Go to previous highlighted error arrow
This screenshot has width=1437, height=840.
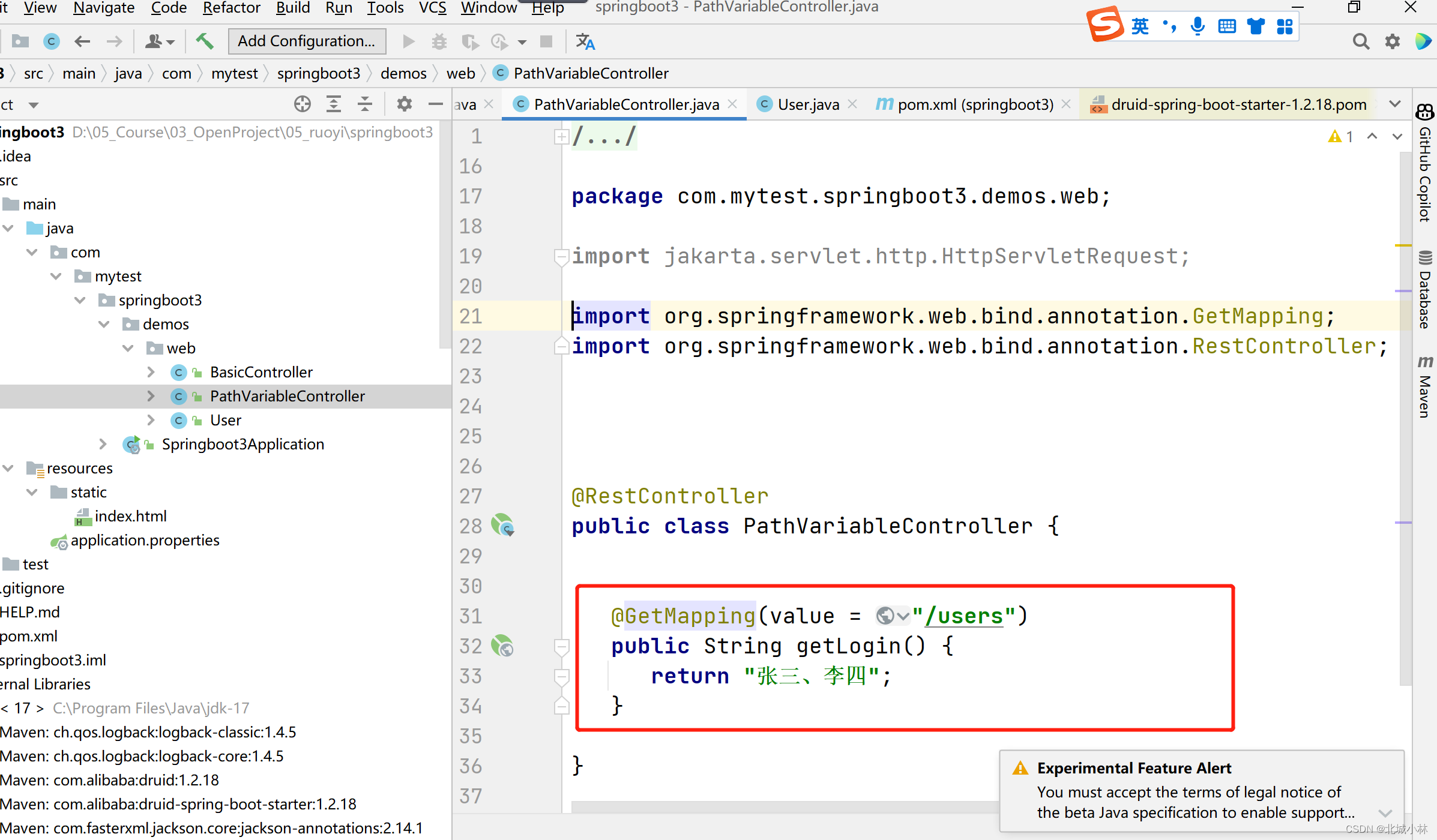[x=1372, y=137]
